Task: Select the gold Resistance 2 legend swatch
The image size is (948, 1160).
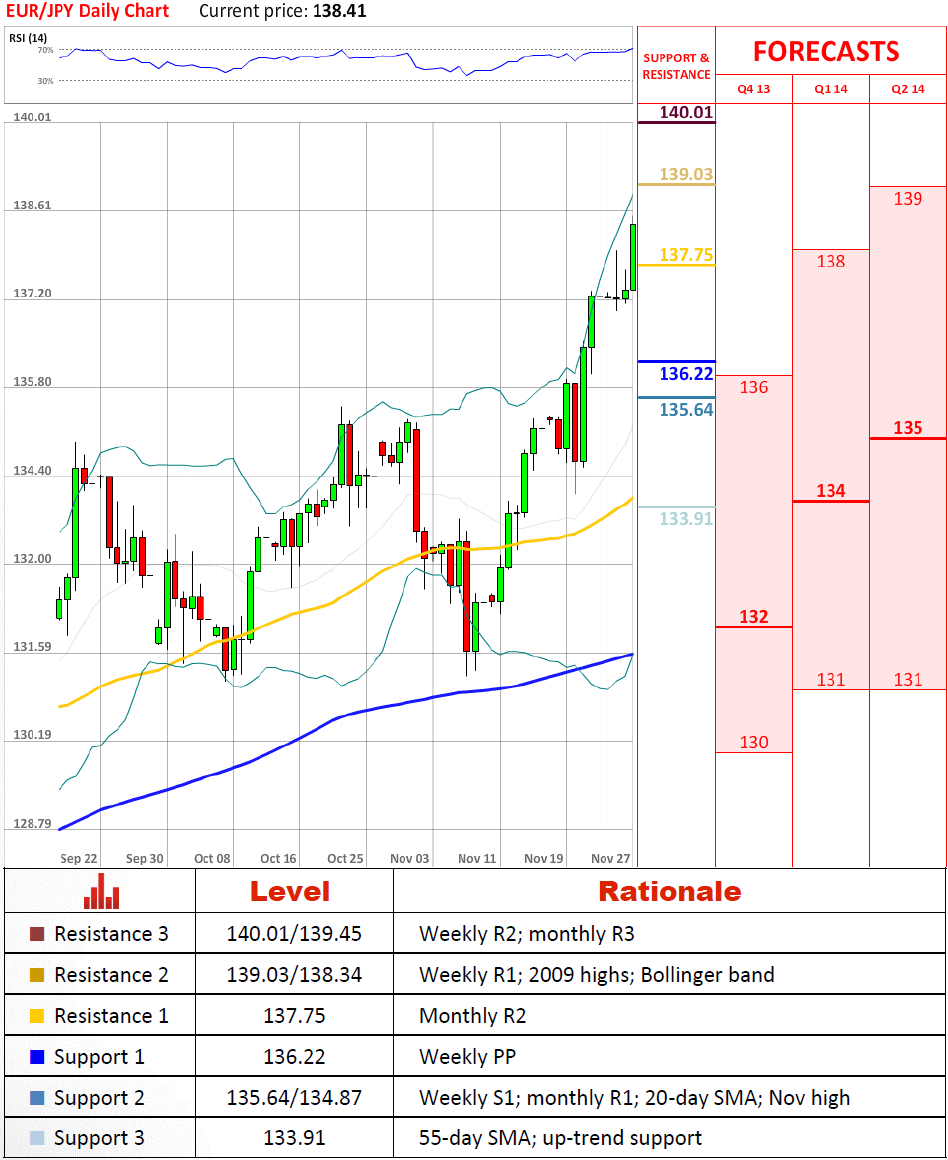Action: pyautogui.click(x=38, y=976)
